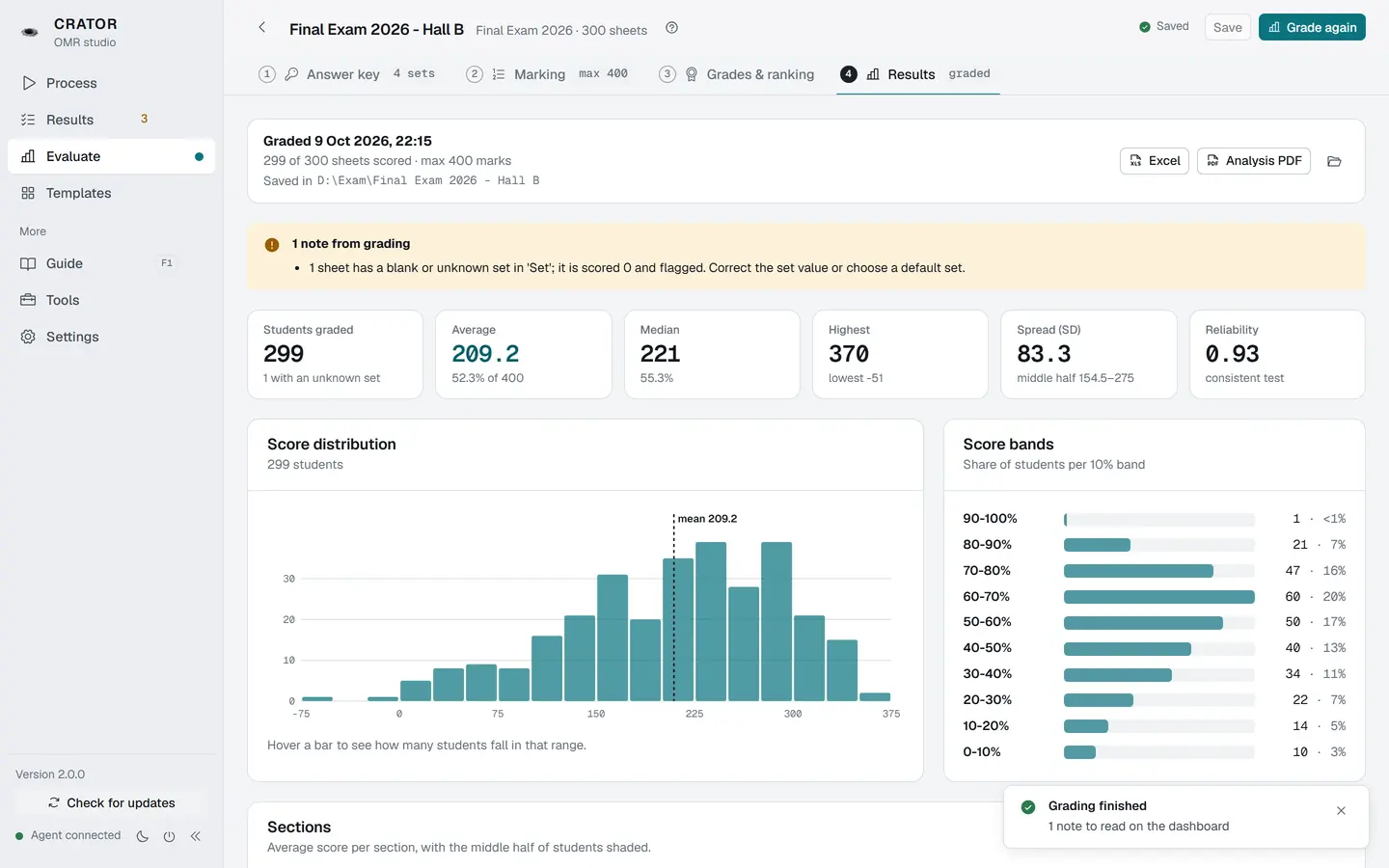Click the Grade again button

tap(1312, 27)
